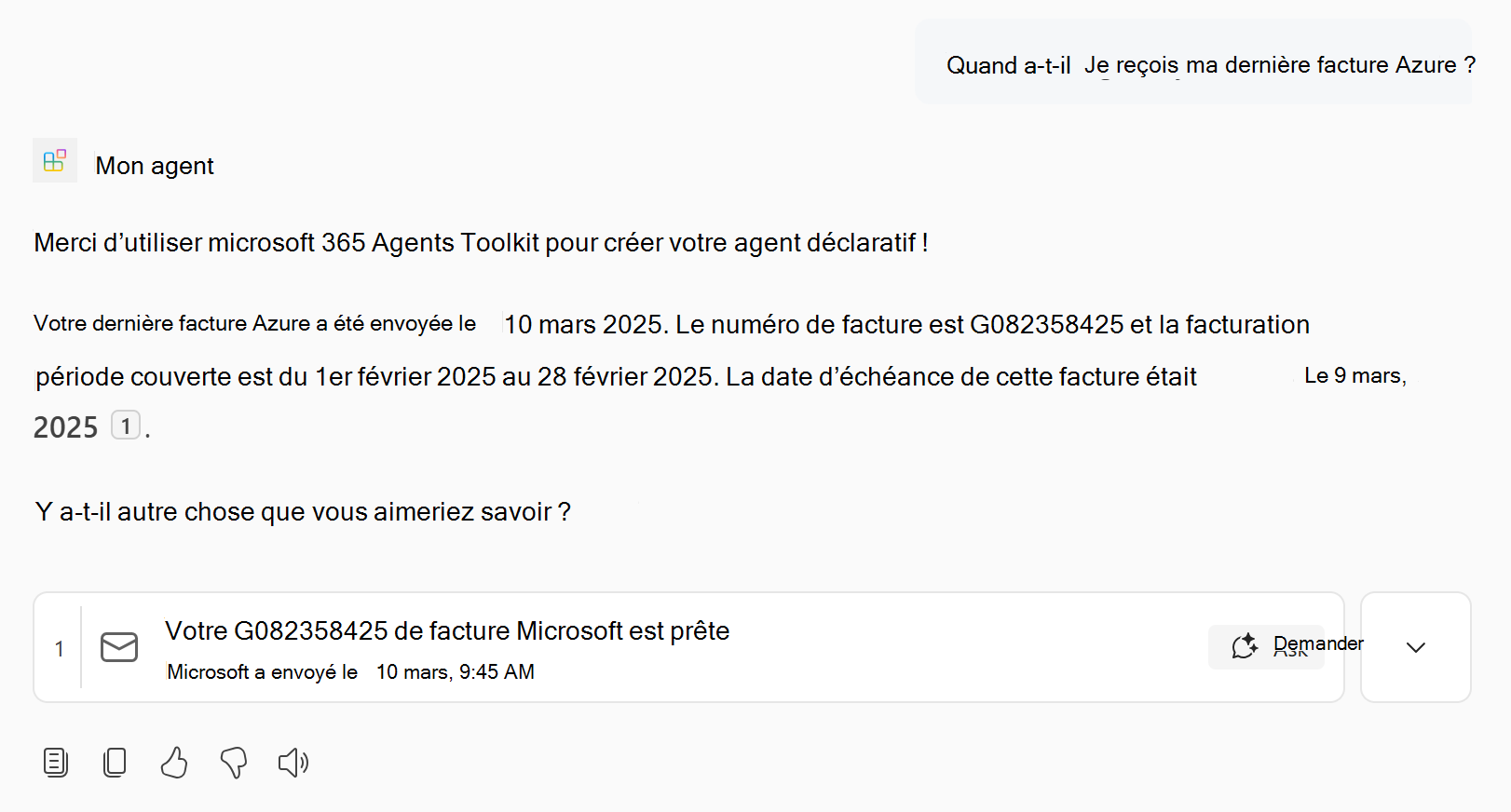Click the sparkle icon inside the Demander button
The height and width of the screenshot is (812, 1511).
pyautogui.click(x=1244, y=644)
